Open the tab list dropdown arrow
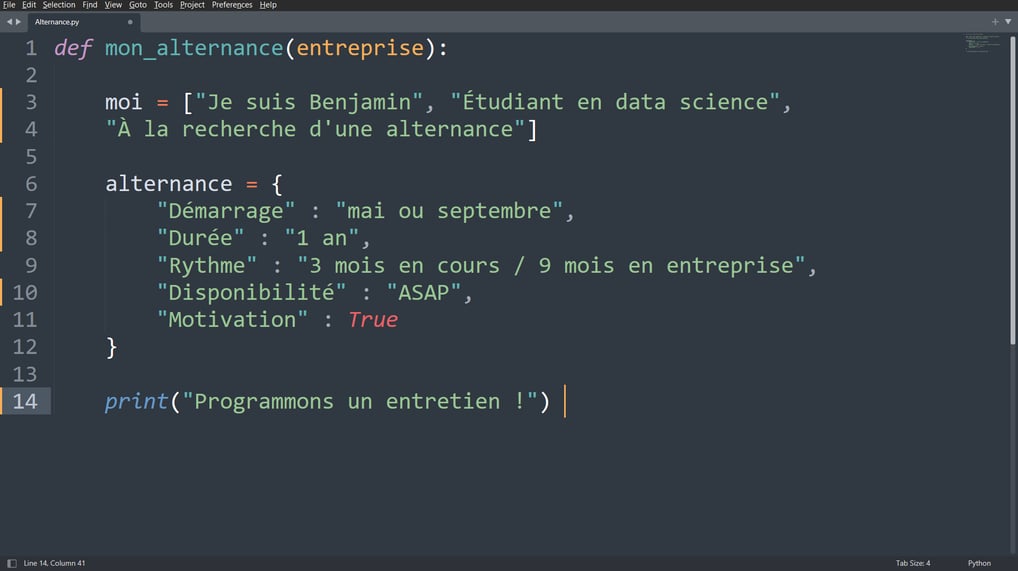Screen dimensions: 1018x571 [x=1008, y=21]
